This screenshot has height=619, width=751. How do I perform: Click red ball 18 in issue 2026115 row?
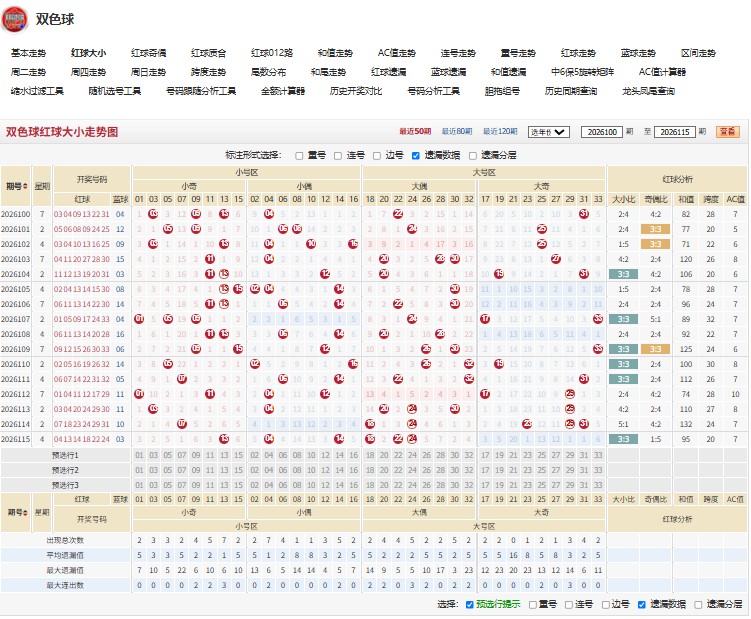pos(370,439)
